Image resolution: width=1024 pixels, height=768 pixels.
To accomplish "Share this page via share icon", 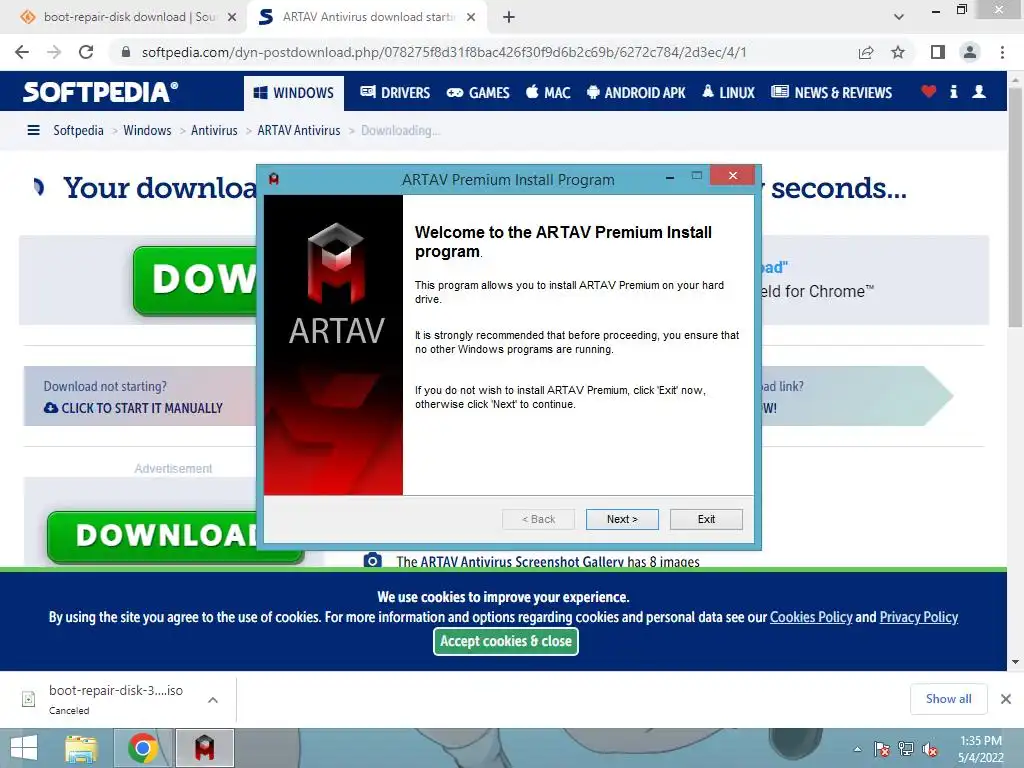I will point(866,52).
